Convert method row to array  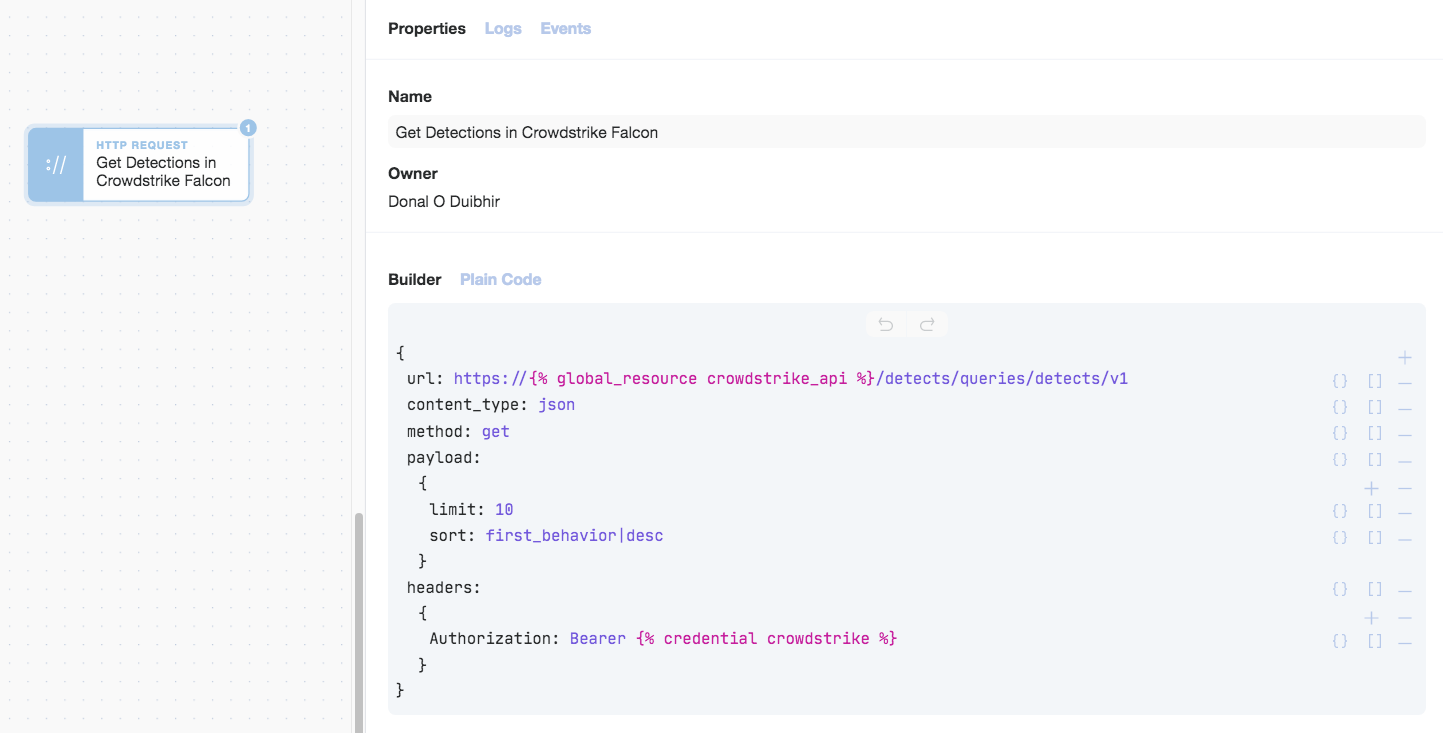pyautogui.click(x=1375, y=433)
